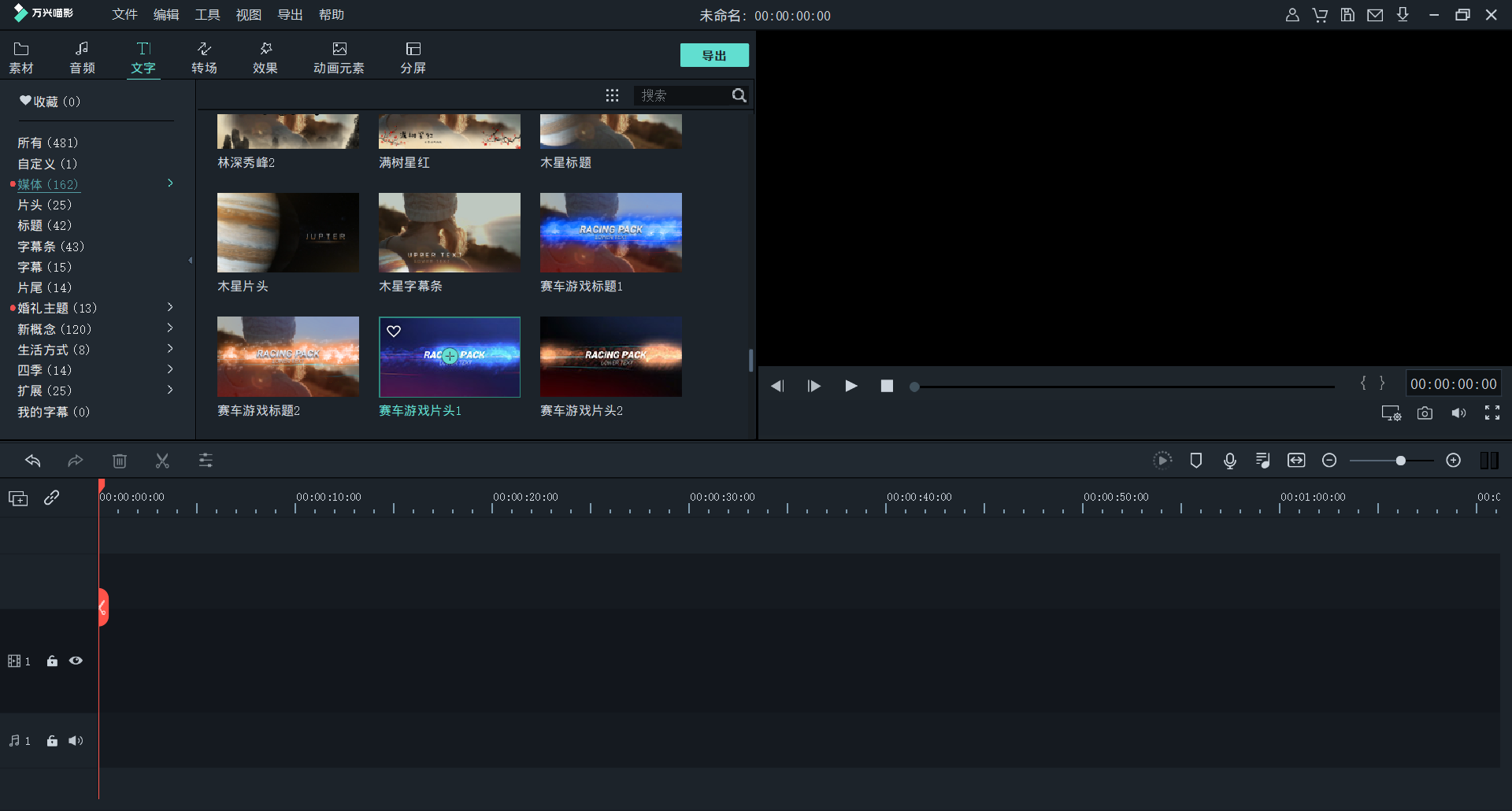Switch to the 转场 transitions tab
Image resolution: width=1512 pixels, height=811 pixels.
tap(204, 57)
